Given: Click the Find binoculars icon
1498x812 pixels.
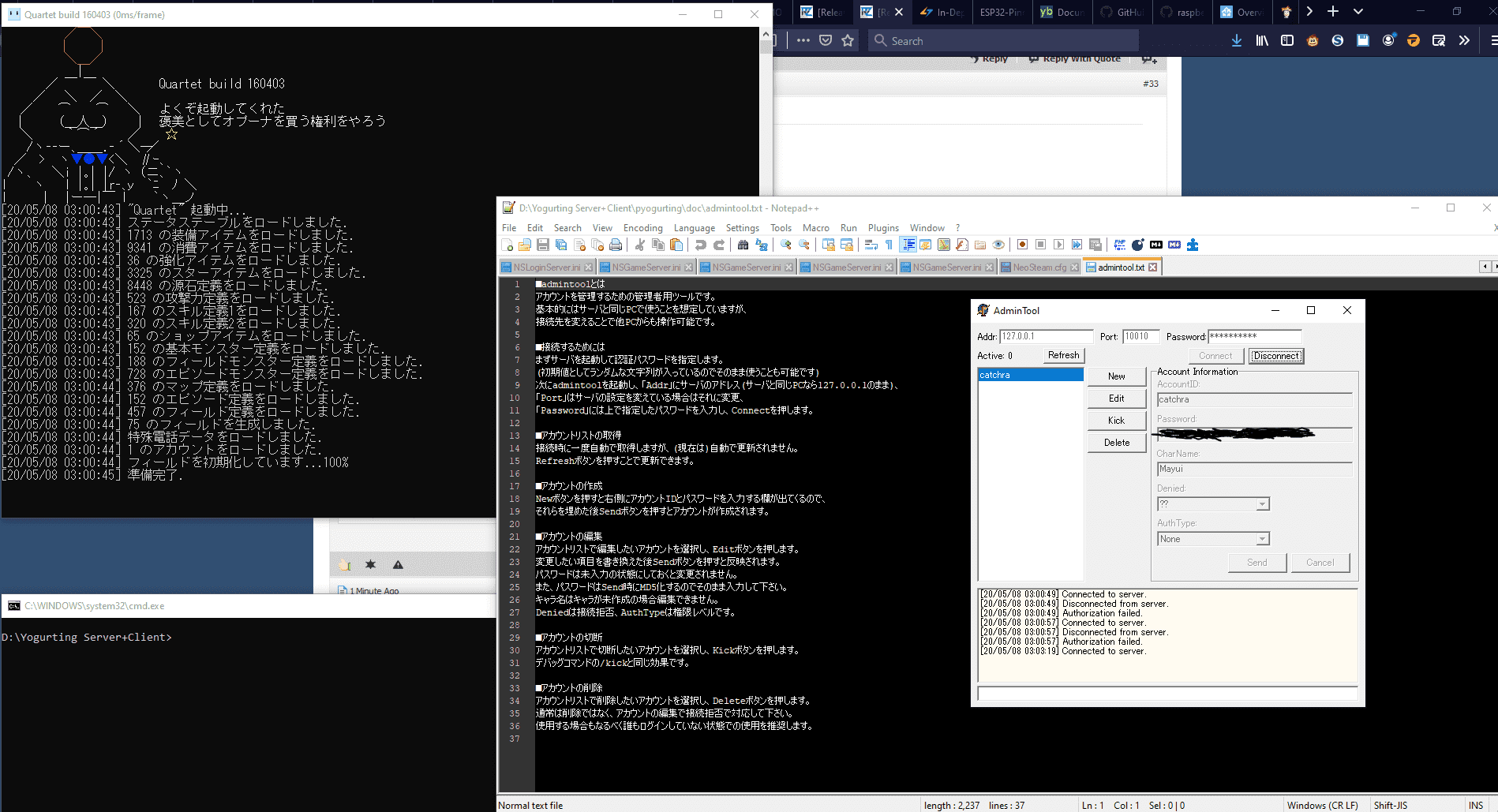Looking at the screenshot, I should pyautogui.click(x=743, y=245).
